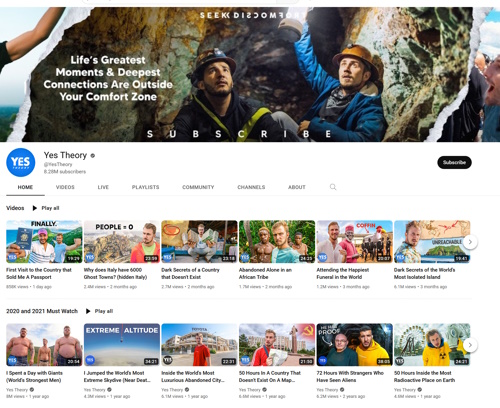The width and height of the screenshot is (500, 408).
Task: Click the @YesTheory channel handle
Action: click(58, 164)
